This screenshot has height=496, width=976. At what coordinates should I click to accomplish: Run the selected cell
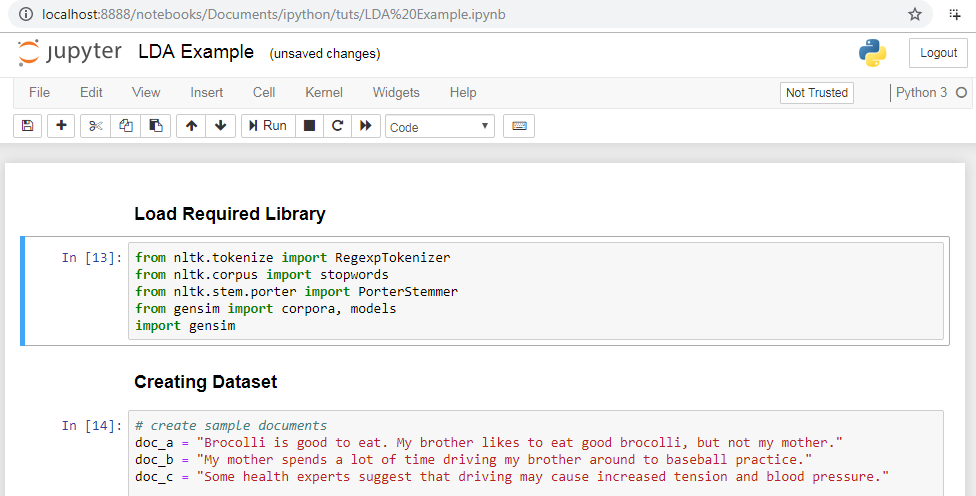click(268, 126)
